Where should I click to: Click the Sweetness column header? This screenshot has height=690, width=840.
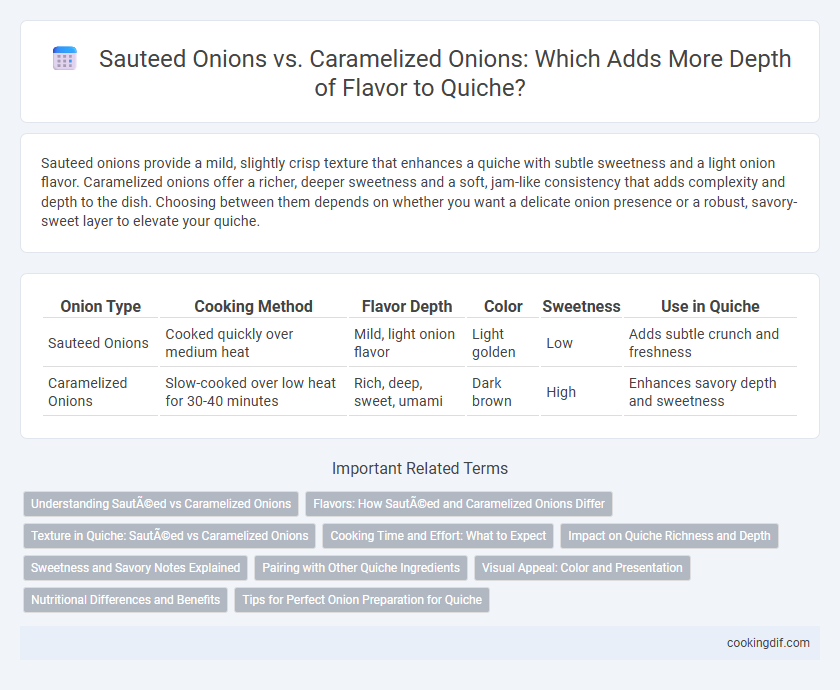point(581,306)
